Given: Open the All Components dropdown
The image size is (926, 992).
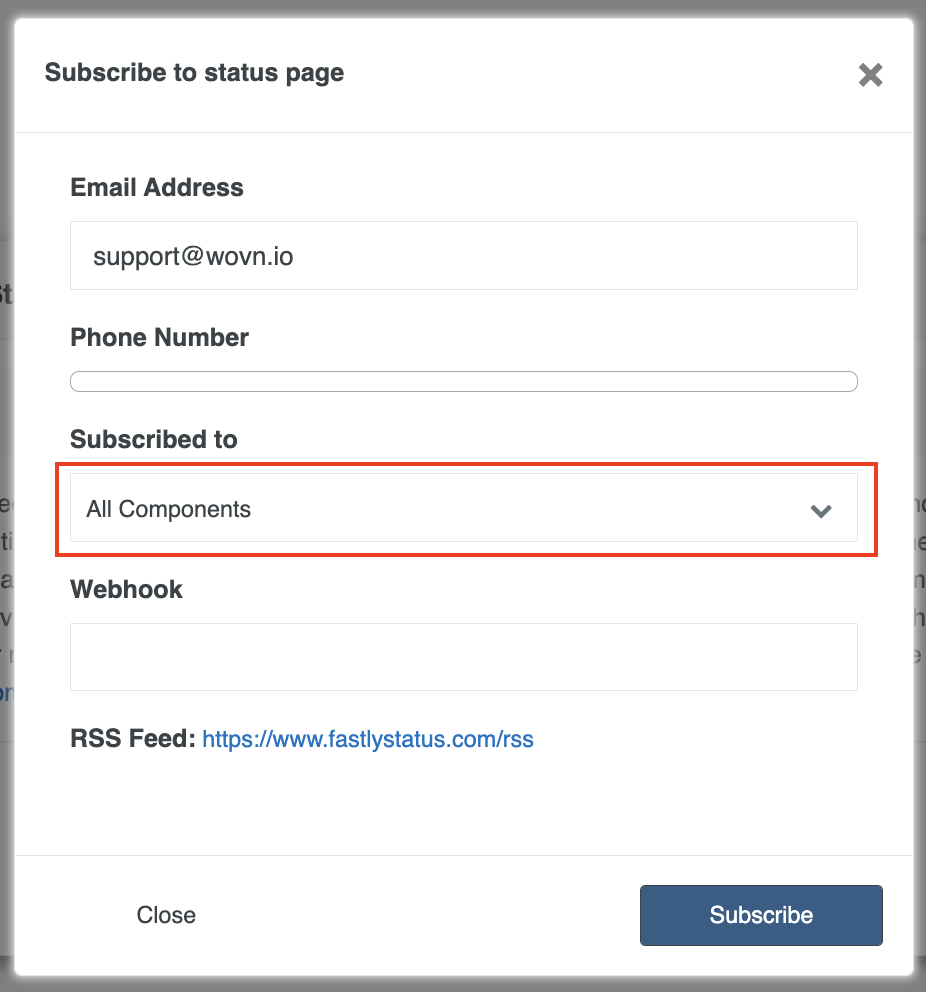Looking at the screenshot, I should pyautogui.click(x=464, y=507).
